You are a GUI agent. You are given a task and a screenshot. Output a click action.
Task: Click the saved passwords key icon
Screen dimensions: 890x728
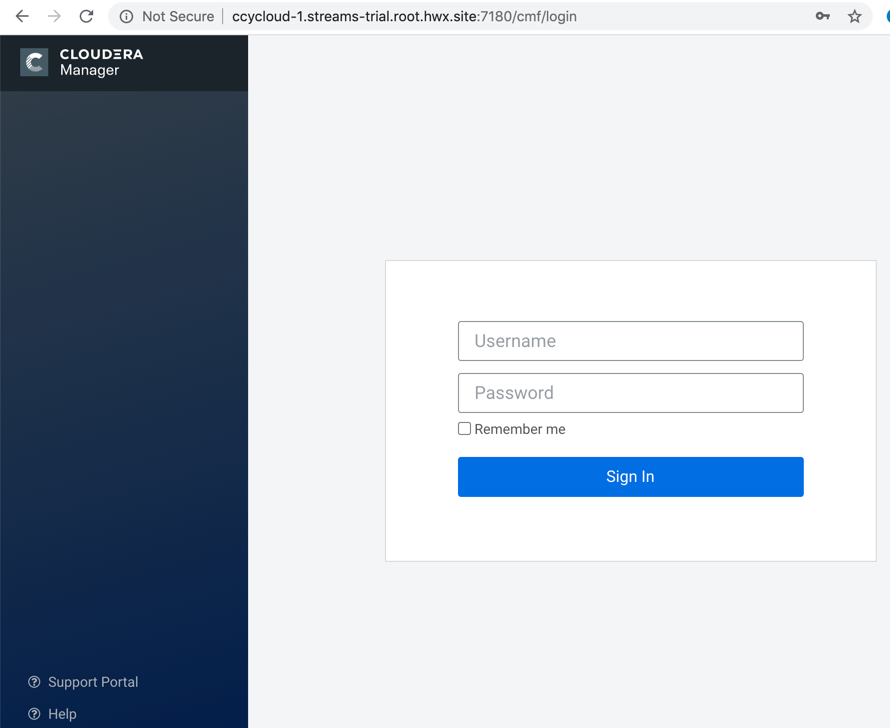pyautogui.click(x=822, y=16)
